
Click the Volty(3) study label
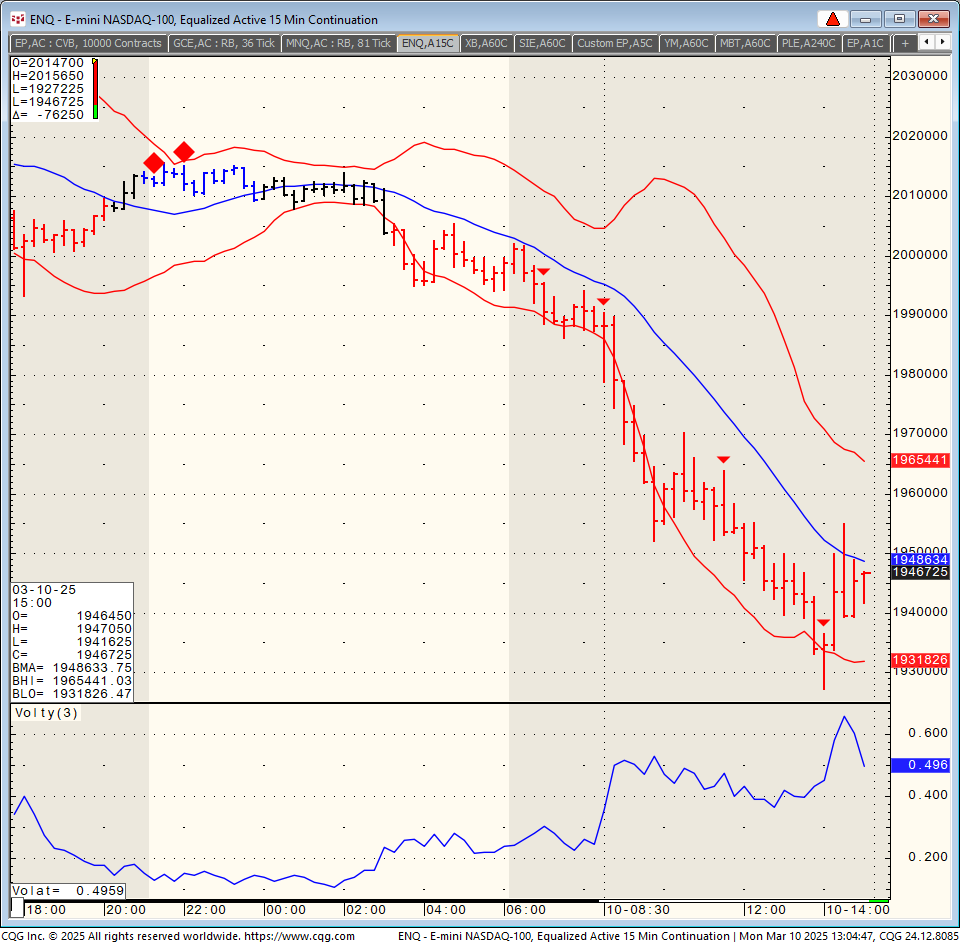tap(47, 713)
